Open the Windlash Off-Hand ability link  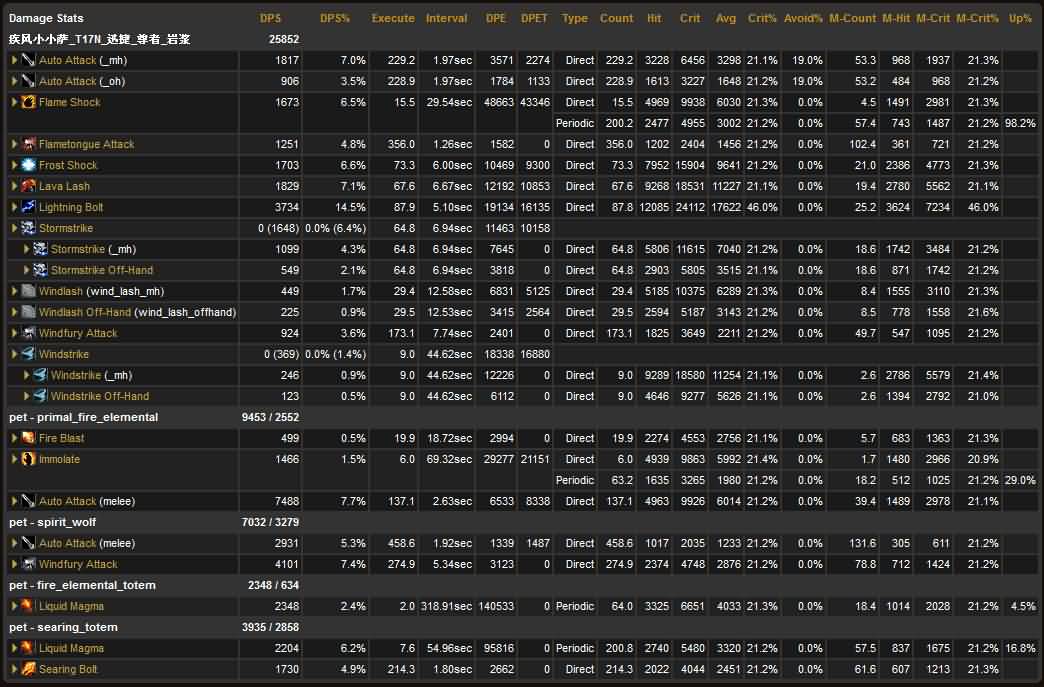click(84, 312)
